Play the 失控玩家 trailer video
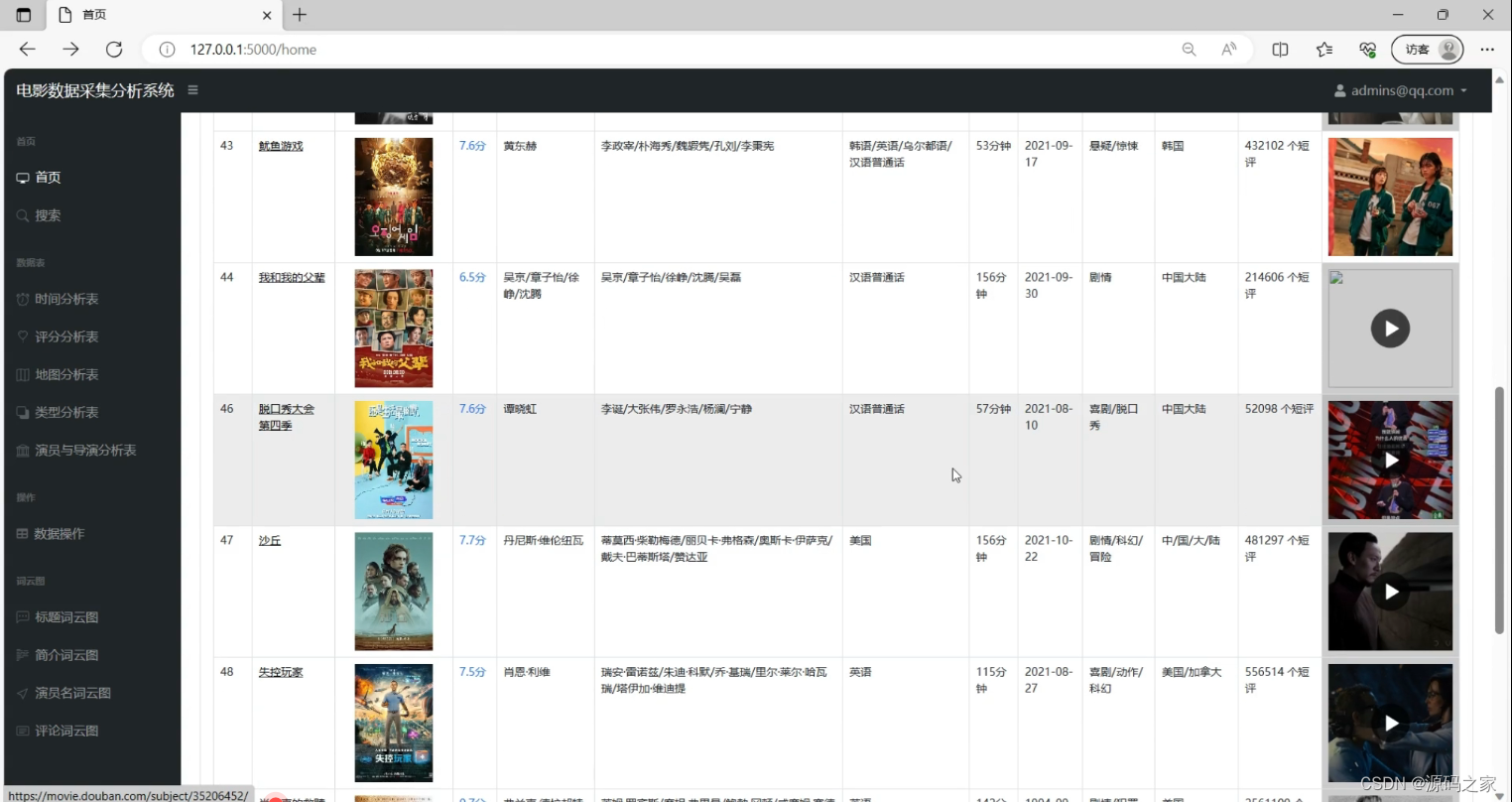The height and width of the screenshot is (802, 1512). coord(1390,723)
